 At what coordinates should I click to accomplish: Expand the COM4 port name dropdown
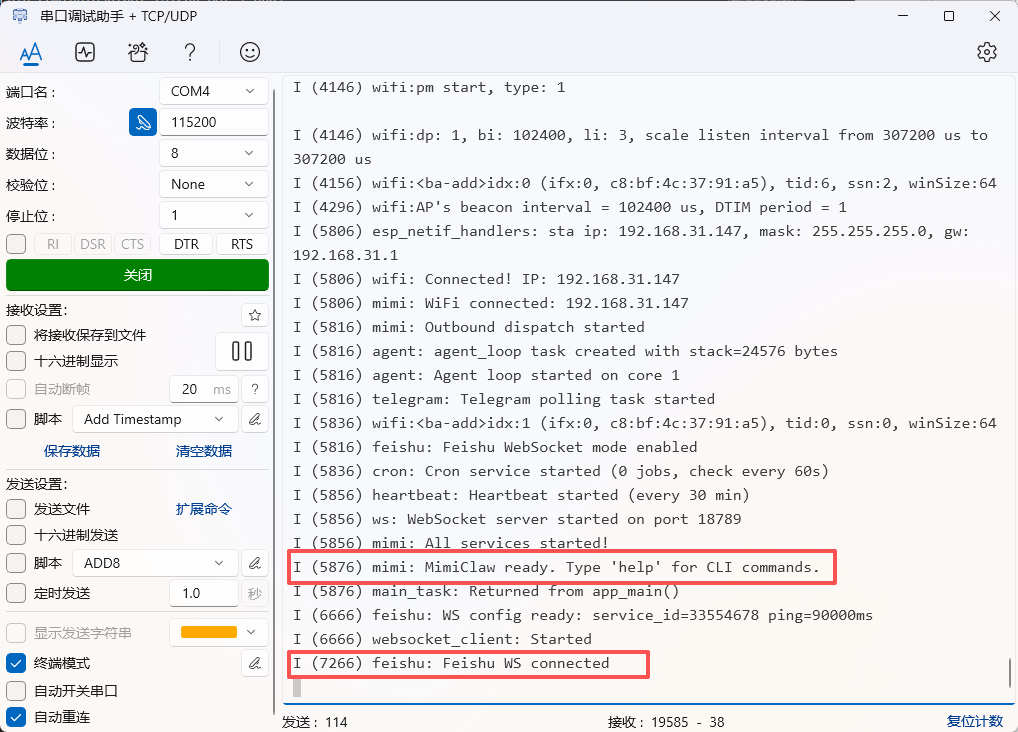(213, 91)
